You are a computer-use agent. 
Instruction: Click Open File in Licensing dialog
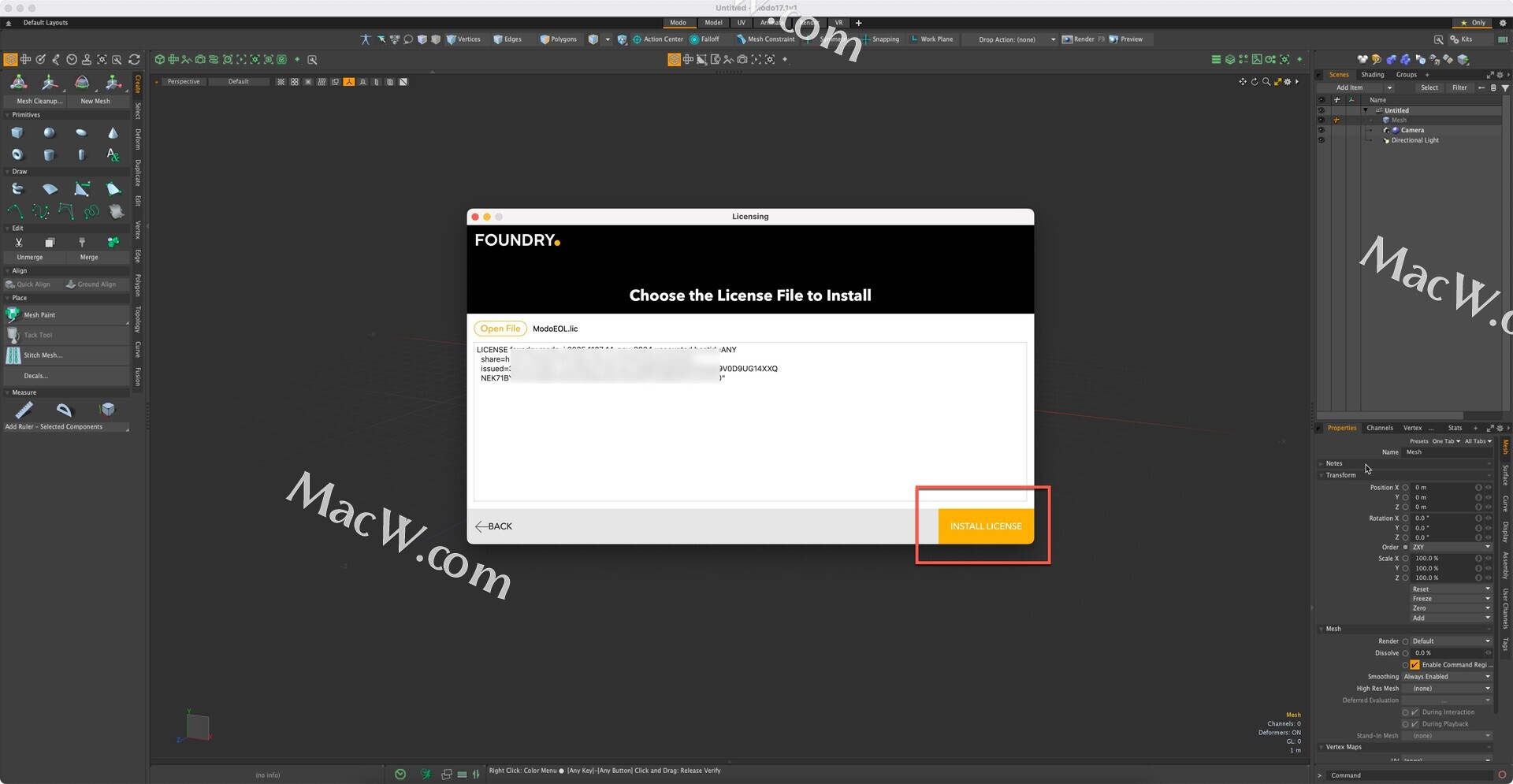click(x=500, y=329)
